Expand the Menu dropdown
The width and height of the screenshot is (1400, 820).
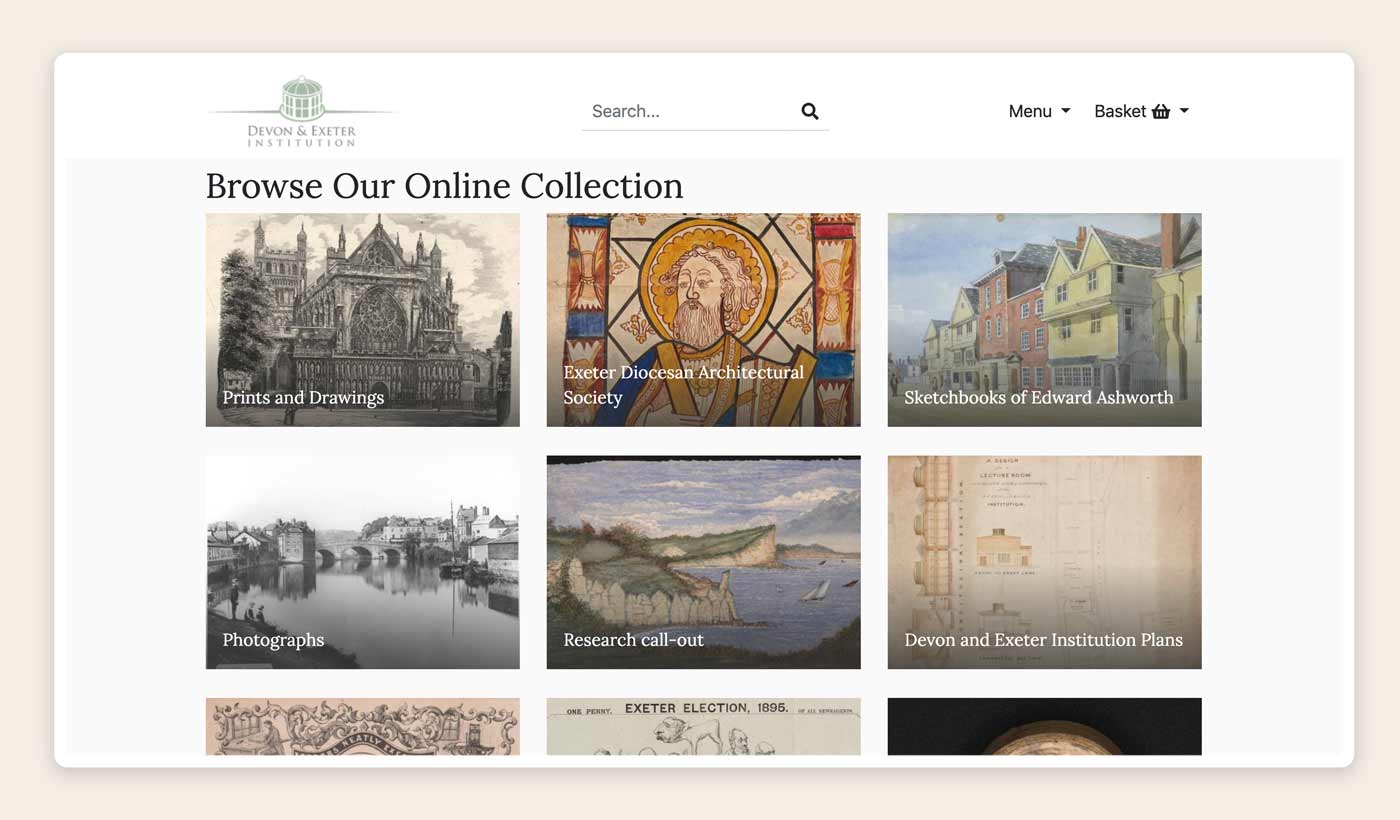pos(1038,111)
